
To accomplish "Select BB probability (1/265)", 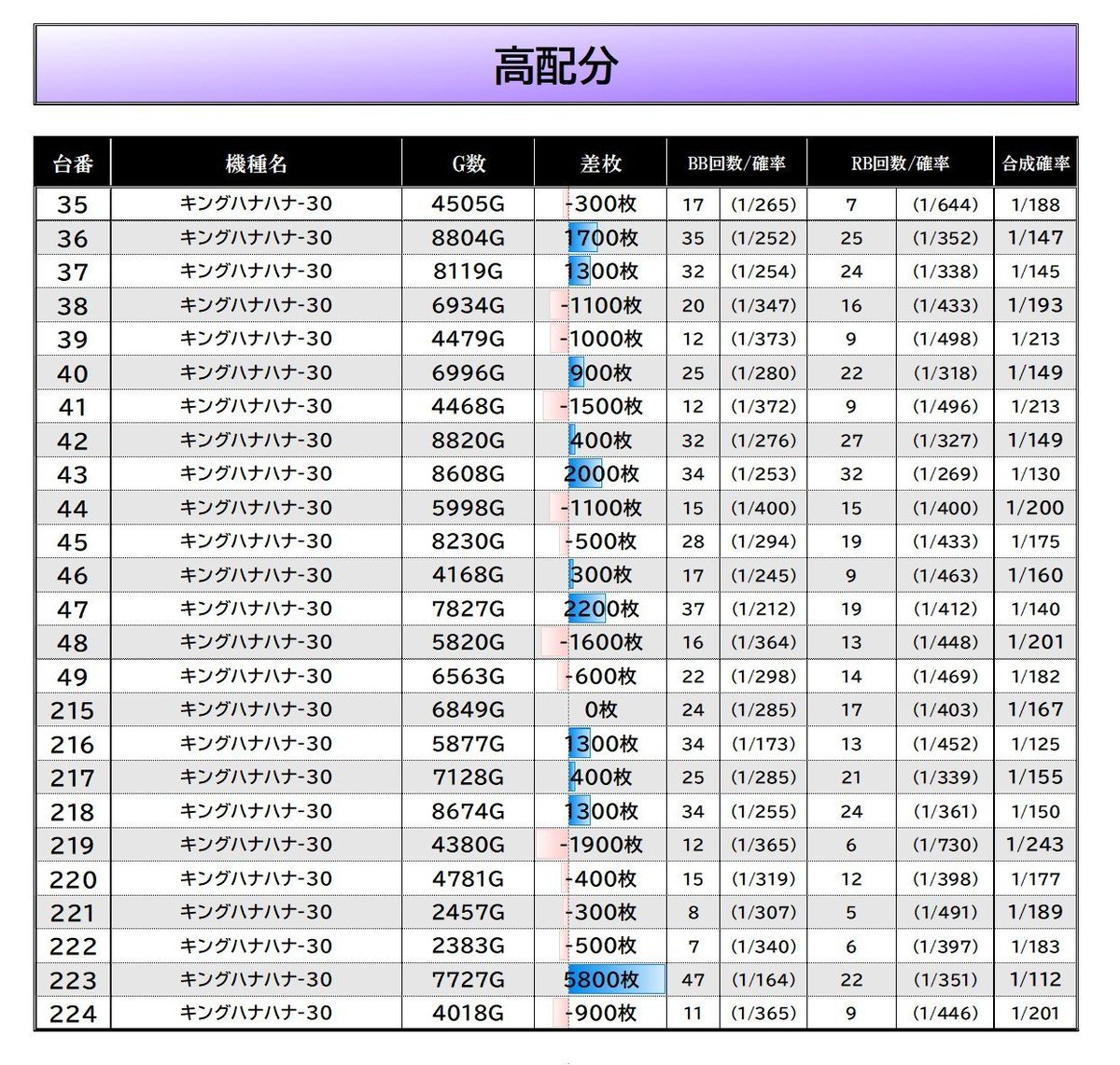I will pos(763,204).
